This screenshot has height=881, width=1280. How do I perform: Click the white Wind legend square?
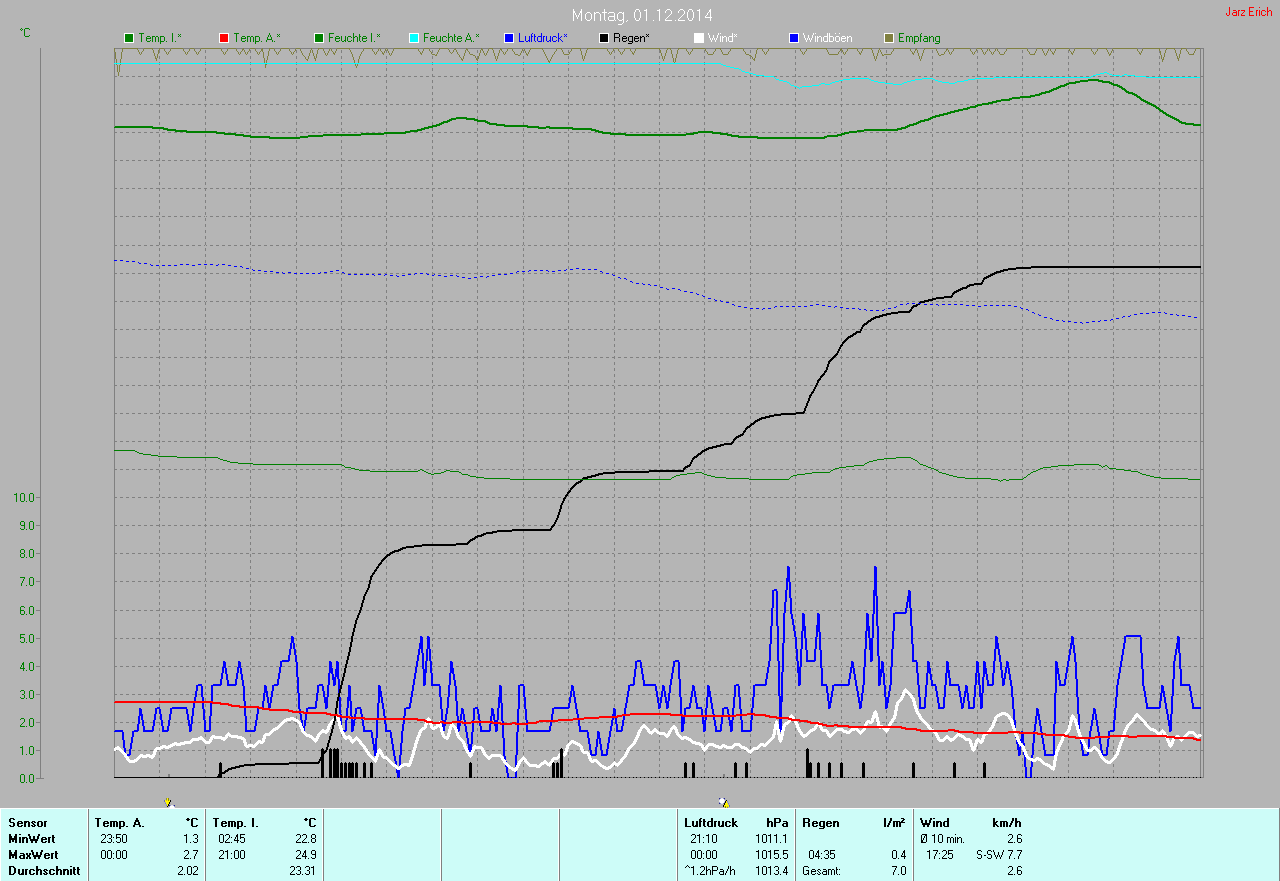[699, 38]
